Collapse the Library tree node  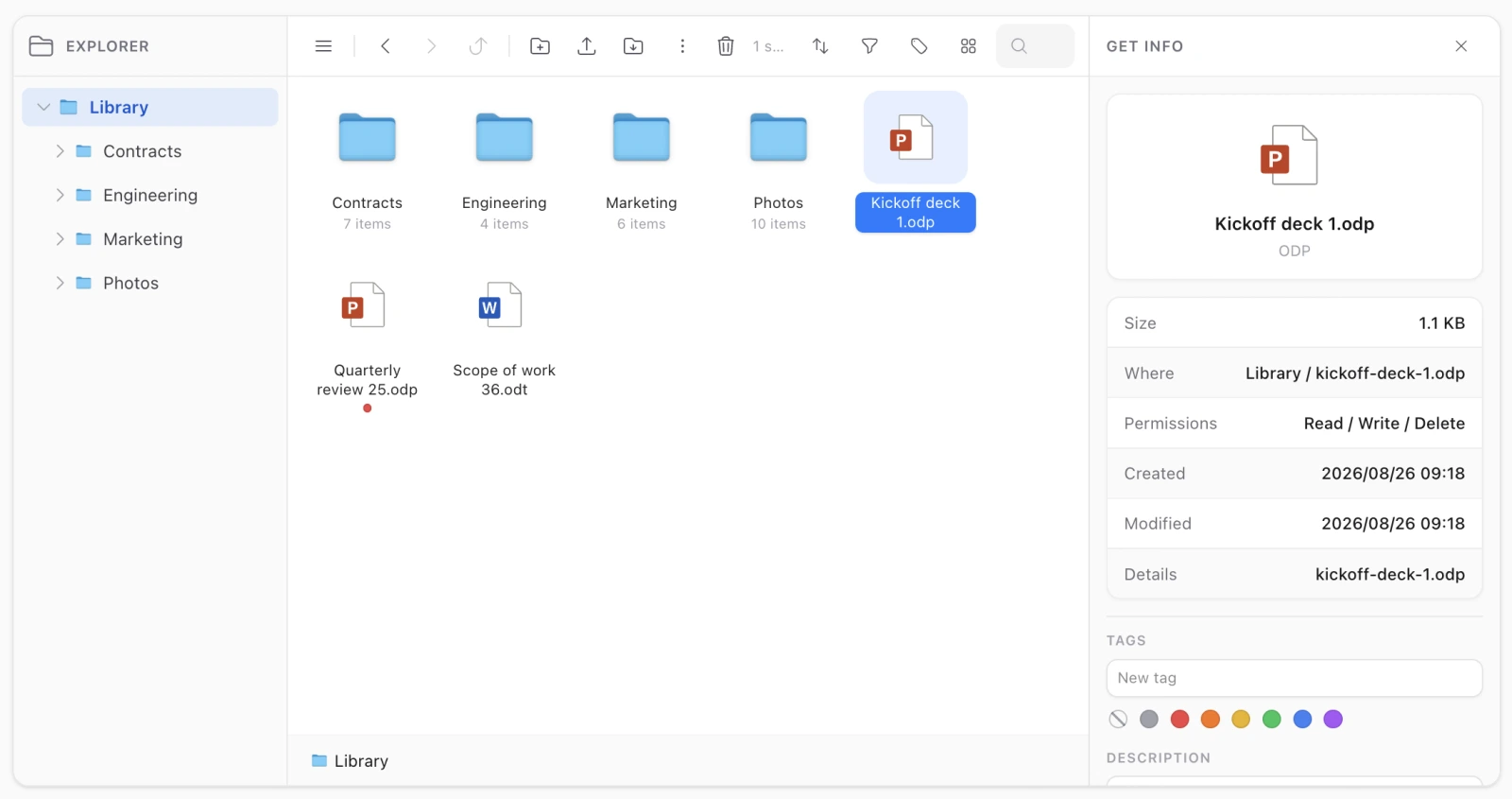[x=43, y=108]
